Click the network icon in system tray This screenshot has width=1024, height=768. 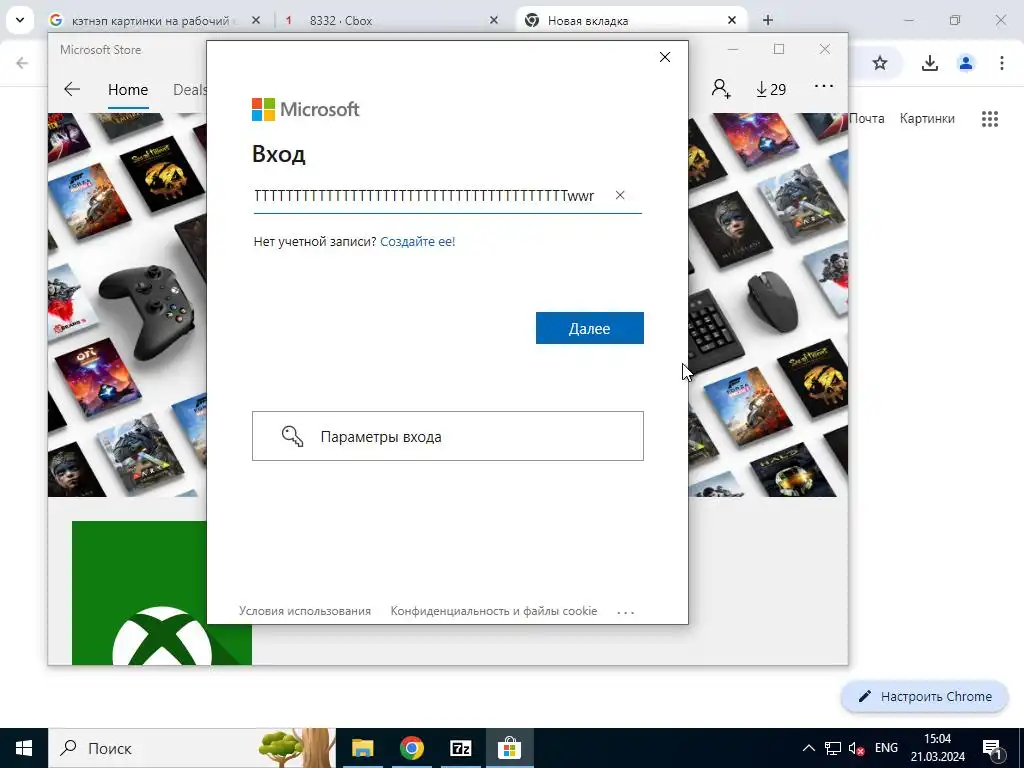tap(833, 748)
